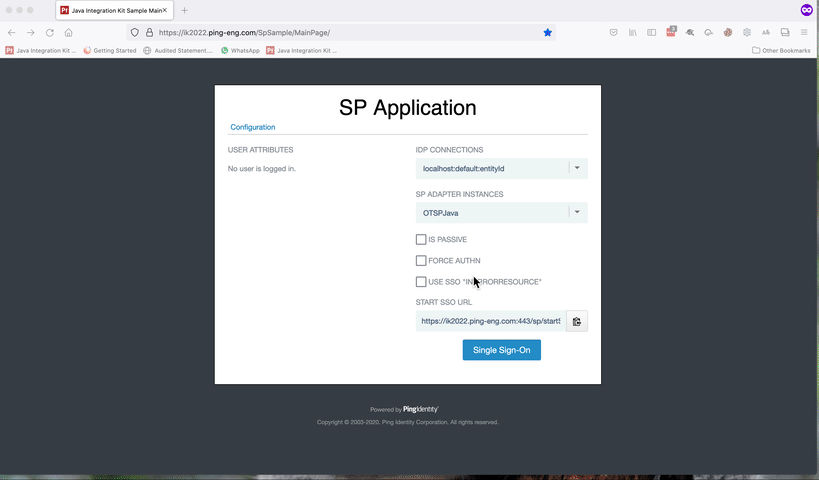This screenshot has height=480, width=819.
Task: Toggle the browser sidebar icon
Action: pyautogui.click(x=651, y=32)
